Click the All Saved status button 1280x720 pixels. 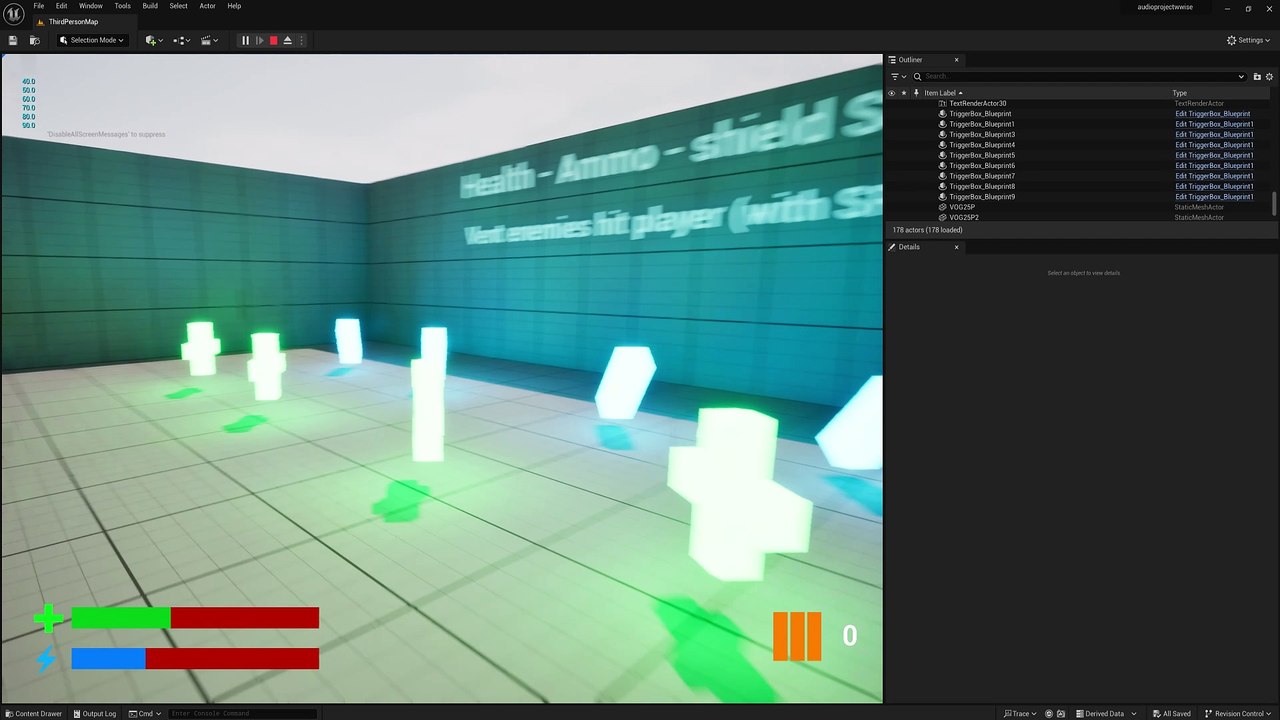[x=1171, y=713]
